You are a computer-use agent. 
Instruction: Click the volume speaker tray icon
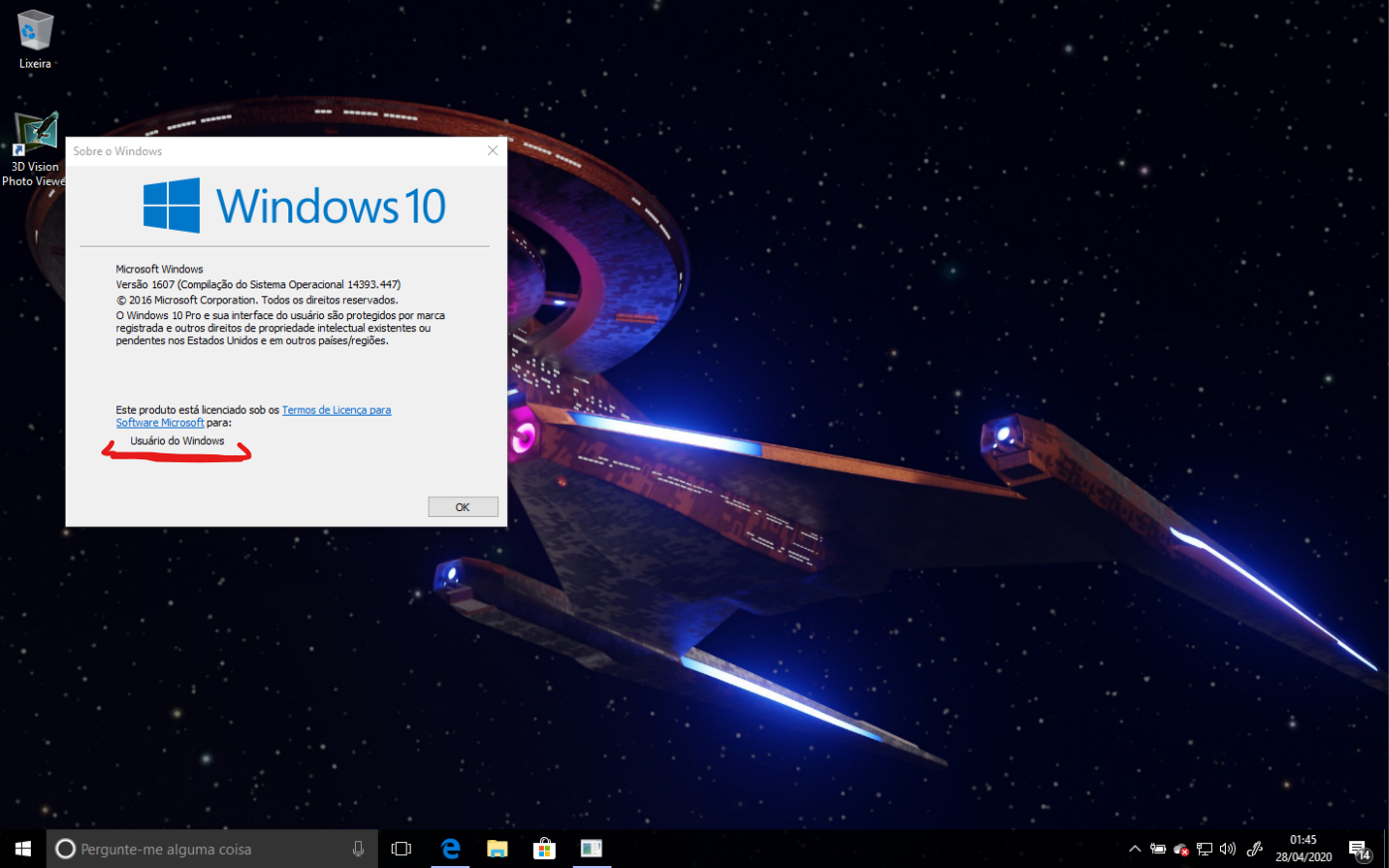coord(1228,849)
